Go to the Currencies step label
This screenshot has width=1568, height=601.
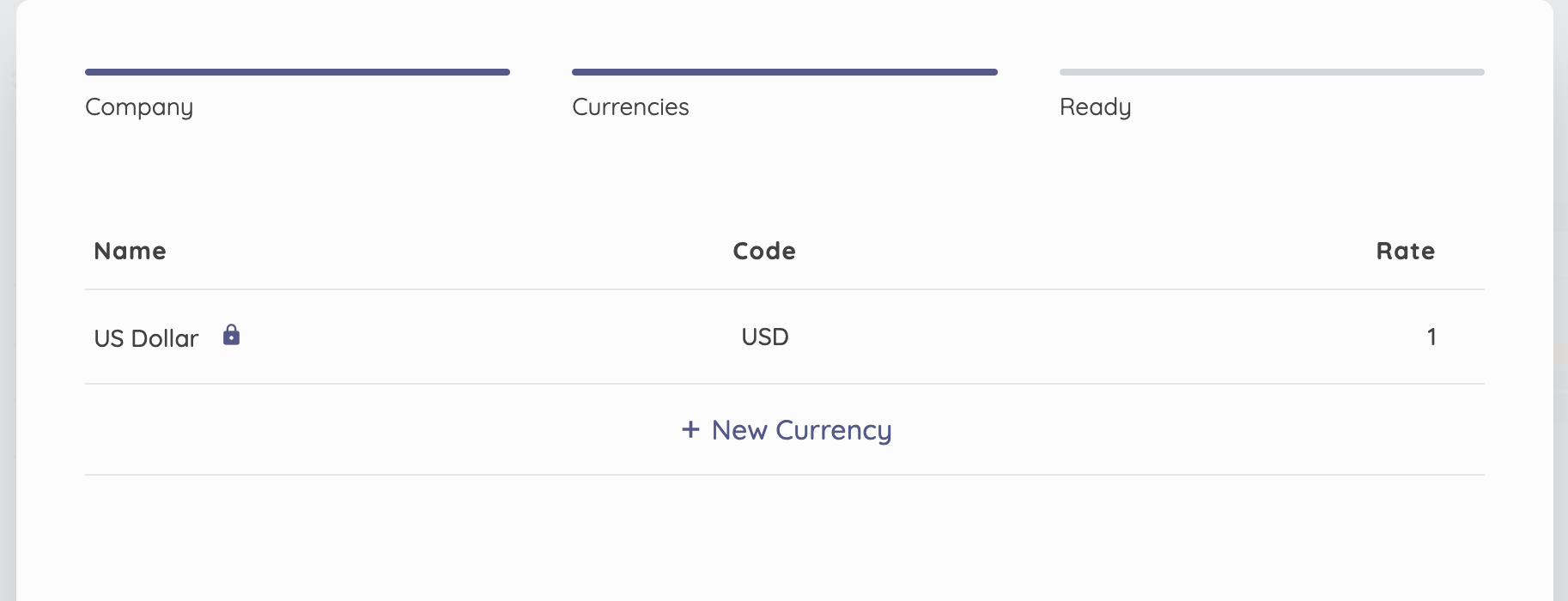click(x=630, y=107)
